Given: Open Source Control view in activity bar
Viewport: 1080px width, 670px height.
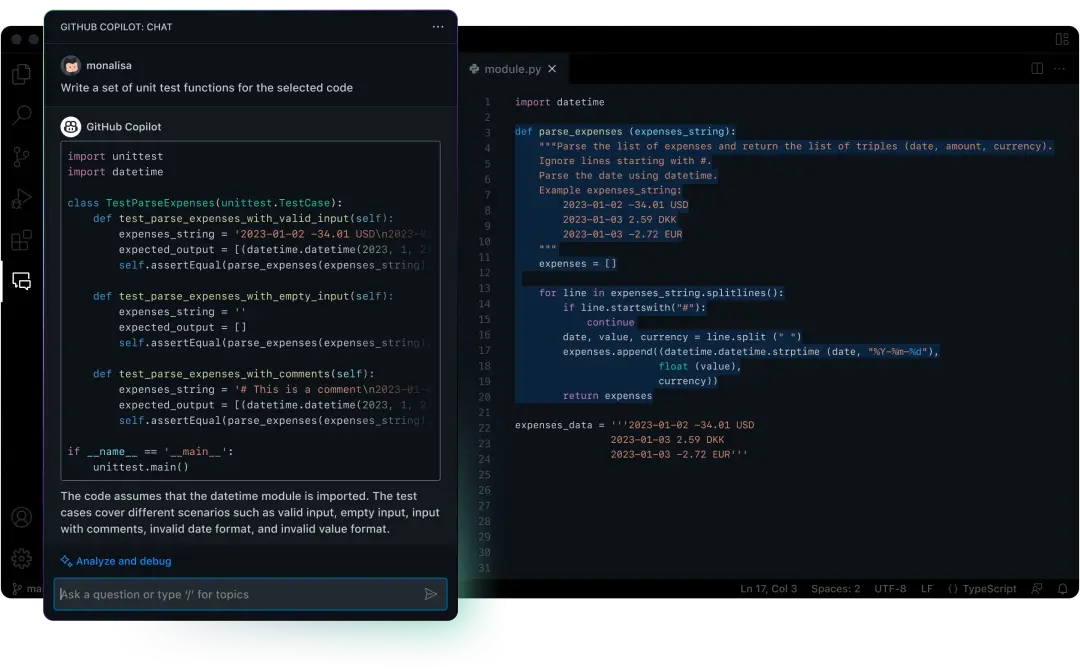Looking at the screenshot, I should (21, 157).
